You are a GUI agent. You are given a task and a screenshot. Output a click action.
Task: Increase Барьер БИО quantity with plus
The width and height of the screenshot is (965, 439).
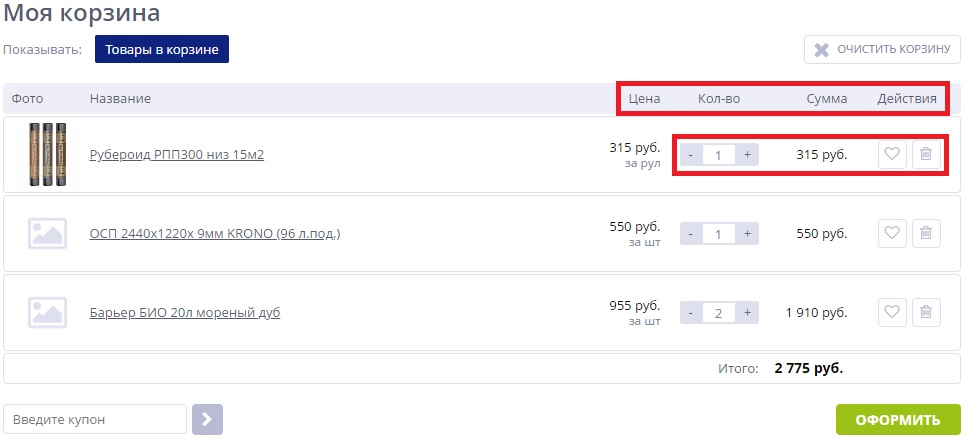coord(747,312)
